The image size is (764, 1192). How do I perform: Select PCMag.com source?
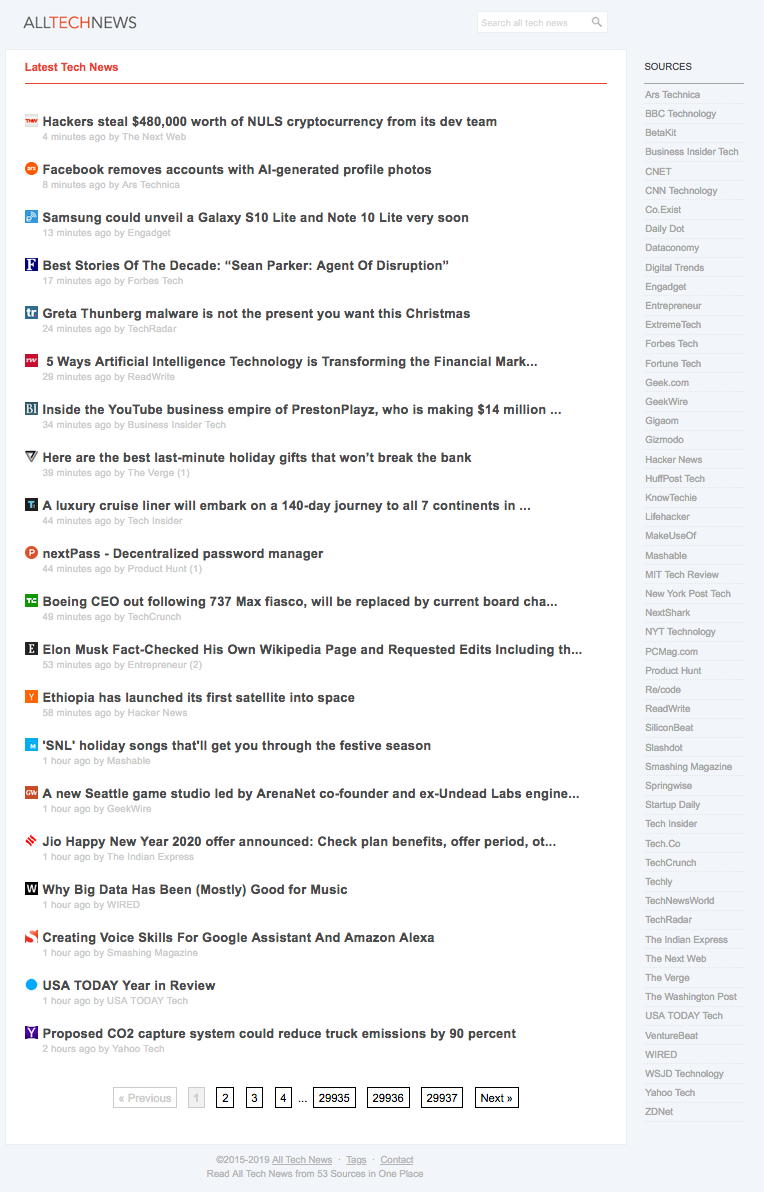click(671, 651)
